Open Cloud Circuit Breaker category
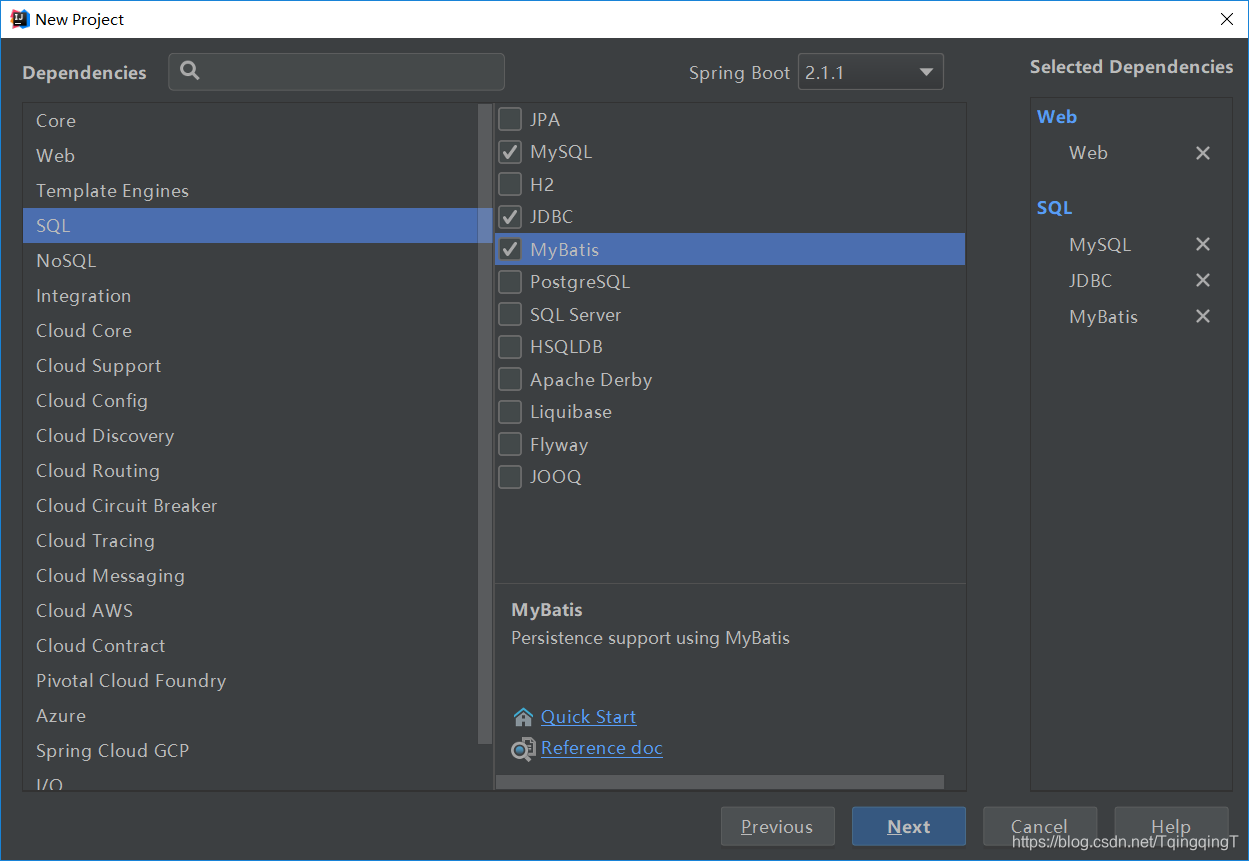The height and width of the screenshot is (861, 1249). tap(250, 506)
